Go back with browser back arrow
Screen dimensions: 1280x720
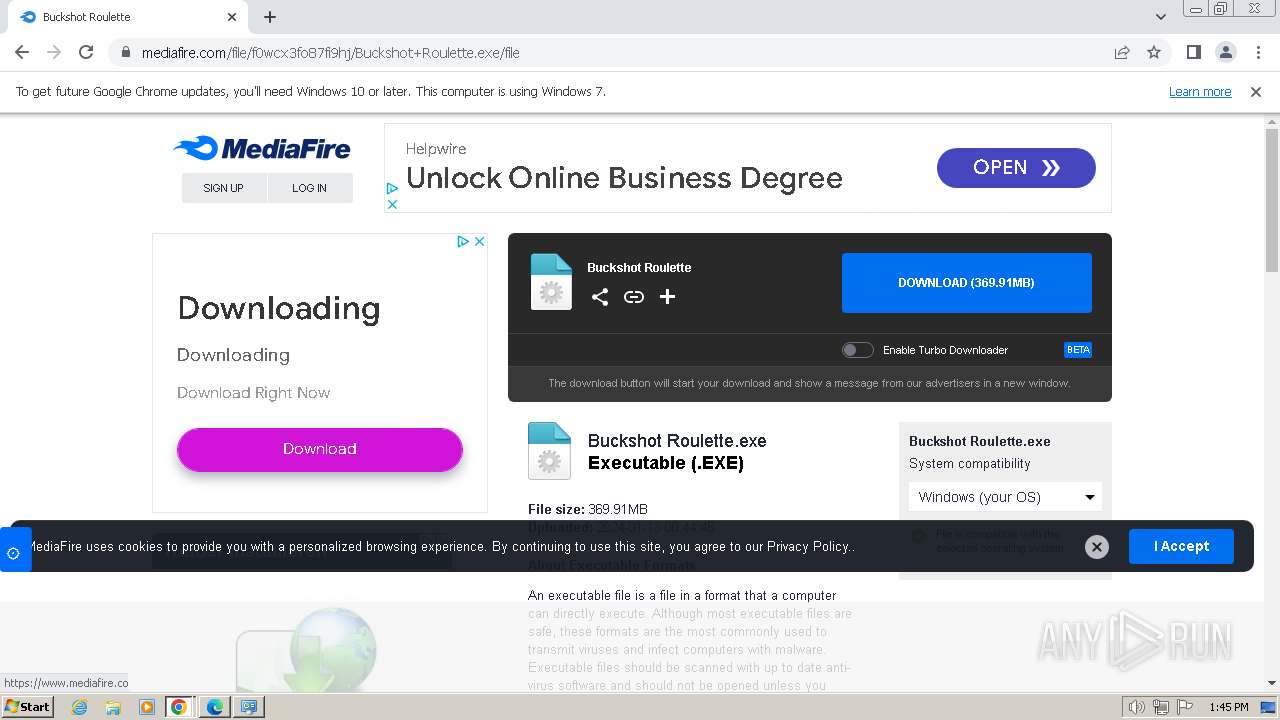(22, 53)
